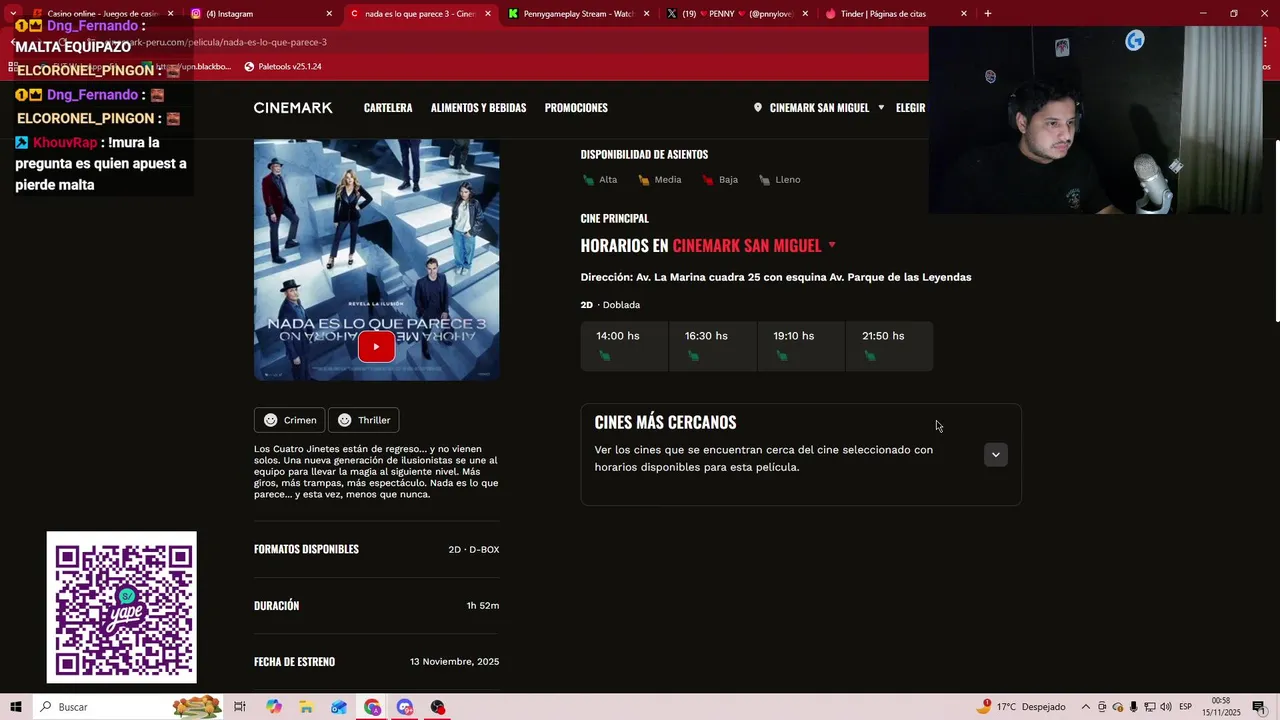Open Task View in the taskbar
The width and height of the screenshot is (1280, 720).
click(x=240, y=707)
